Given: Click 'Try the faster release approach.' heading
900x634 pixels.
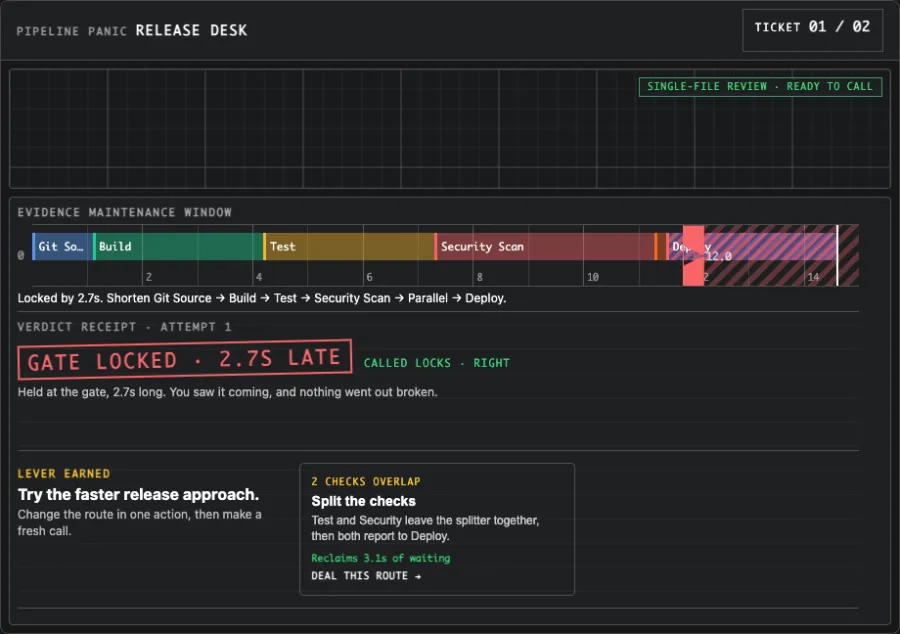Looking at the screenshot, I should pos(138,495).
